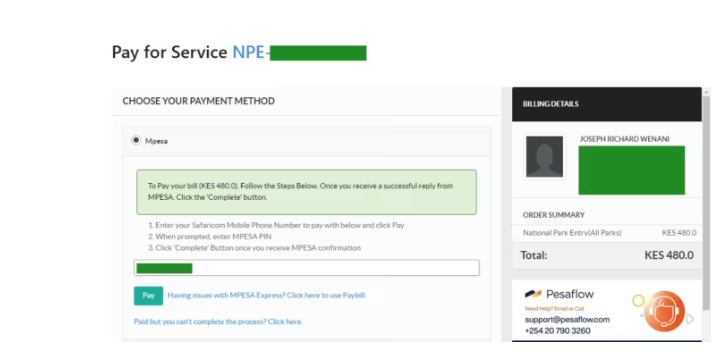
Task: Click the 'KES 480.0' total amount
Action: tap(669, 255)
